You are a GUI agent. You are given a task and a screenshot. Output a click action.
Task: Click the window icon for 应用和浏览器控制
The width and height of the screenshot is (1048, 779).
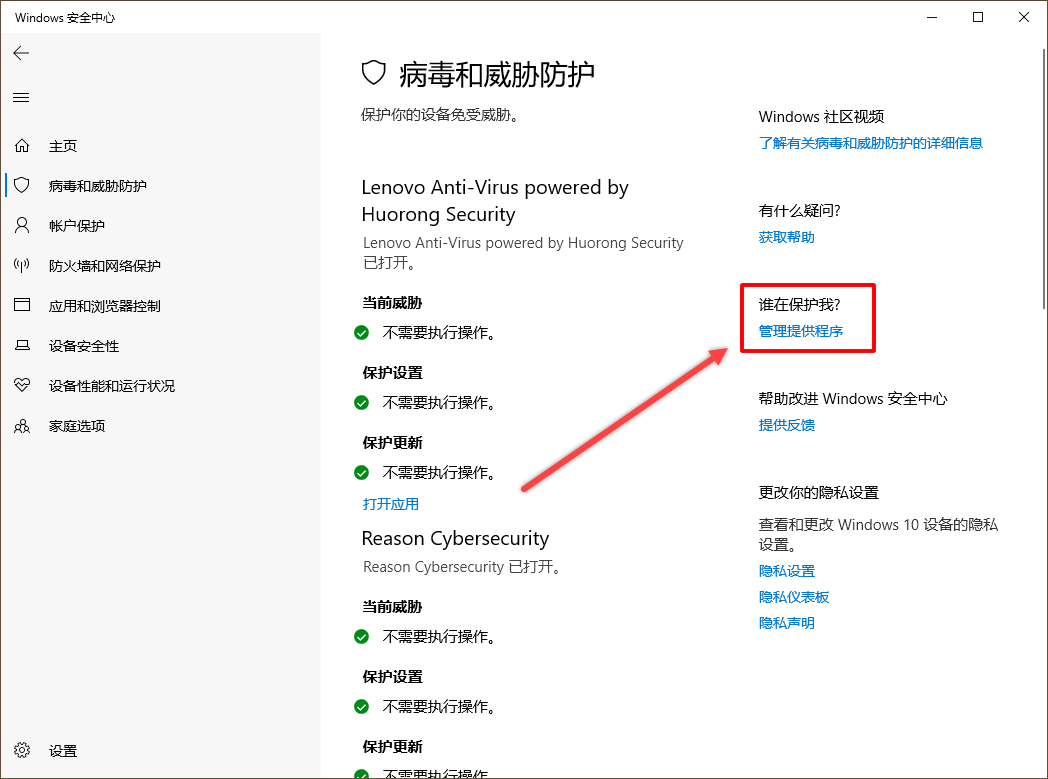click(22, 305)
